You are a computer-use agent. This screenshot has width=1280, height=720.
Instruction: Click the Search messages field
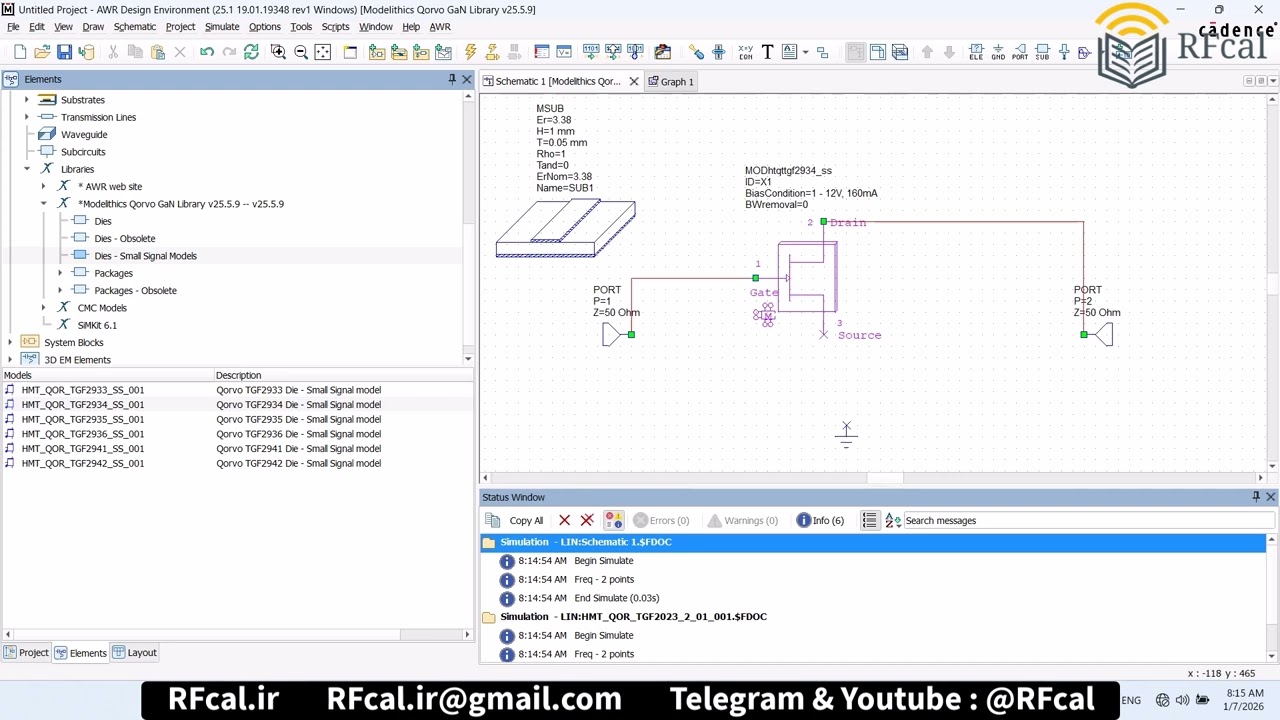coord(1088,520)
